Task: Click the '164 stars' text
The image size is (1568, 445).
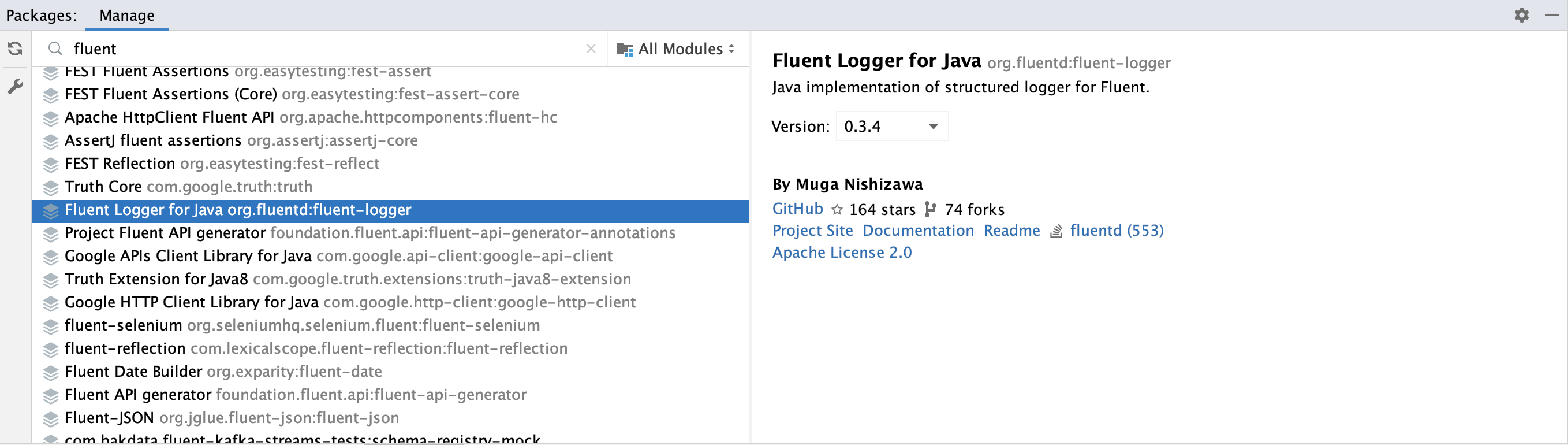Action: (x=882, y=210)
